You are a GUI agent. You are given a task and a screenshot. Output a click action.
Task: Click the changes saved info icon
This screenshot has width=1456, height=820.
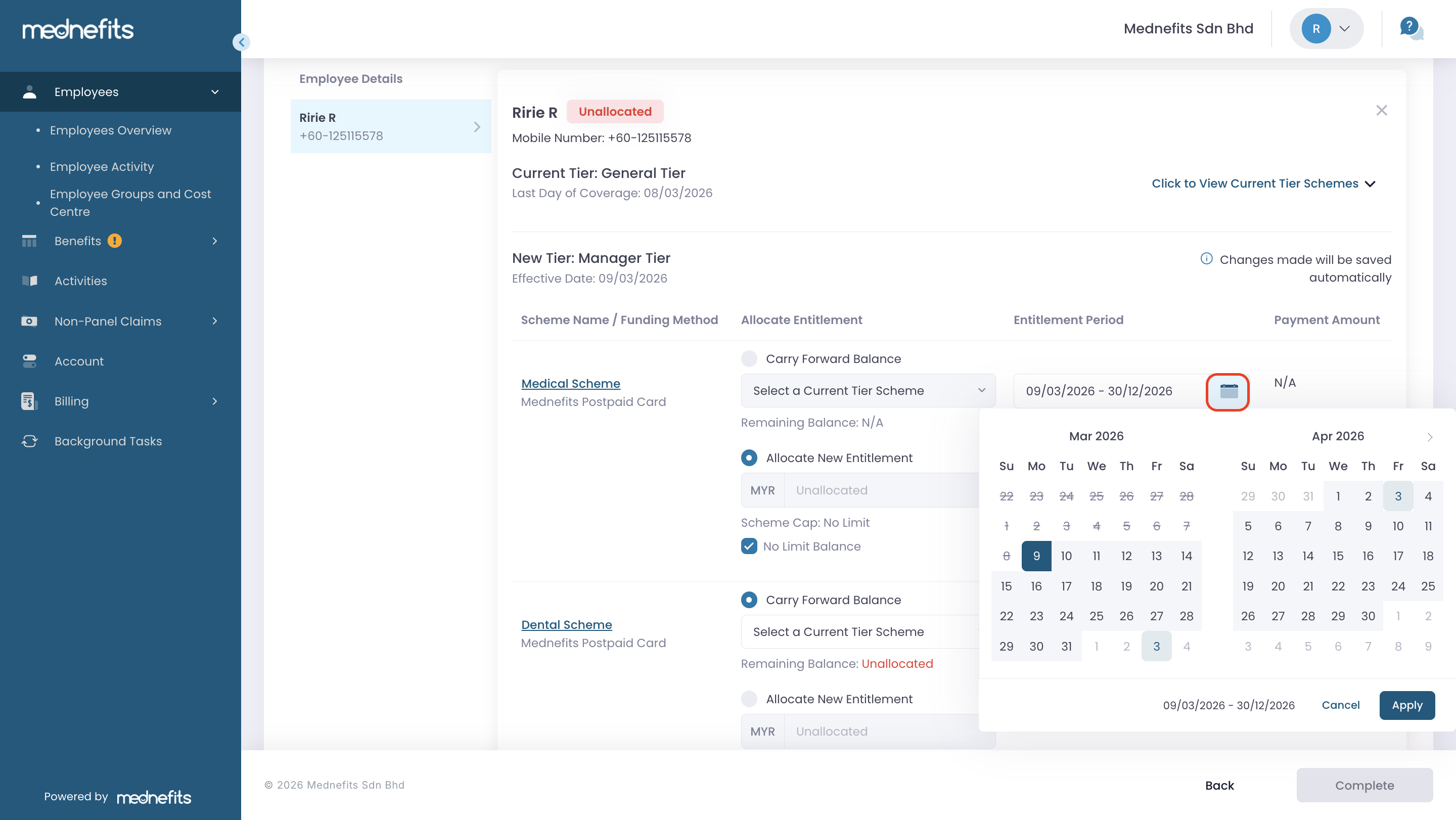pyautogui.click(x=1206, y=259)
